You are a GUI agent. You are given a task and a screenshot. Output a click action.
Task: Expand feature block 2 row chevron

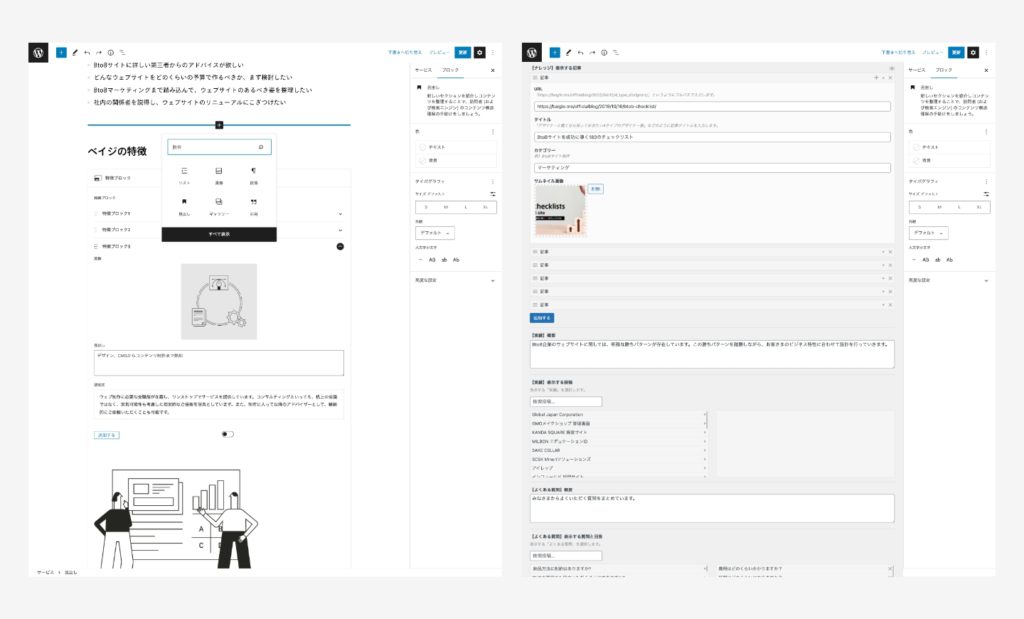340,230
